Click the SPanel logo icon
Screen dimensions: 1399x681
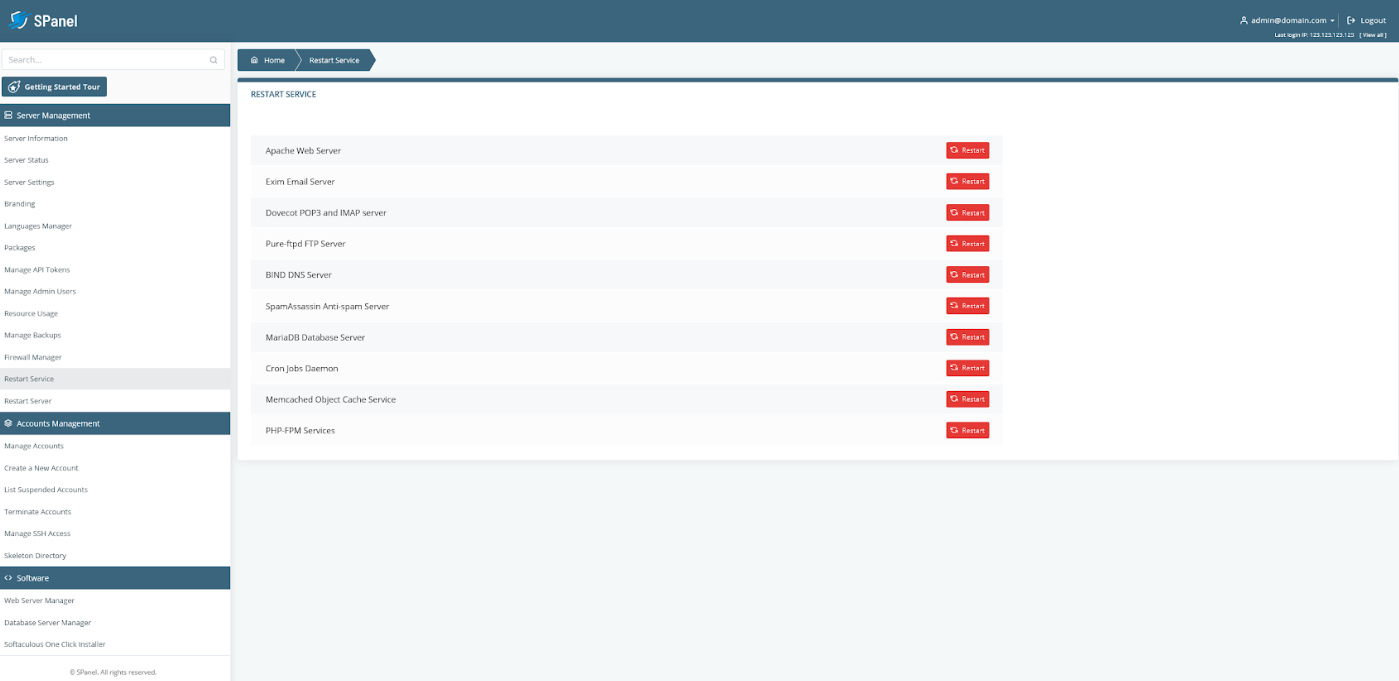pos(18,20)
